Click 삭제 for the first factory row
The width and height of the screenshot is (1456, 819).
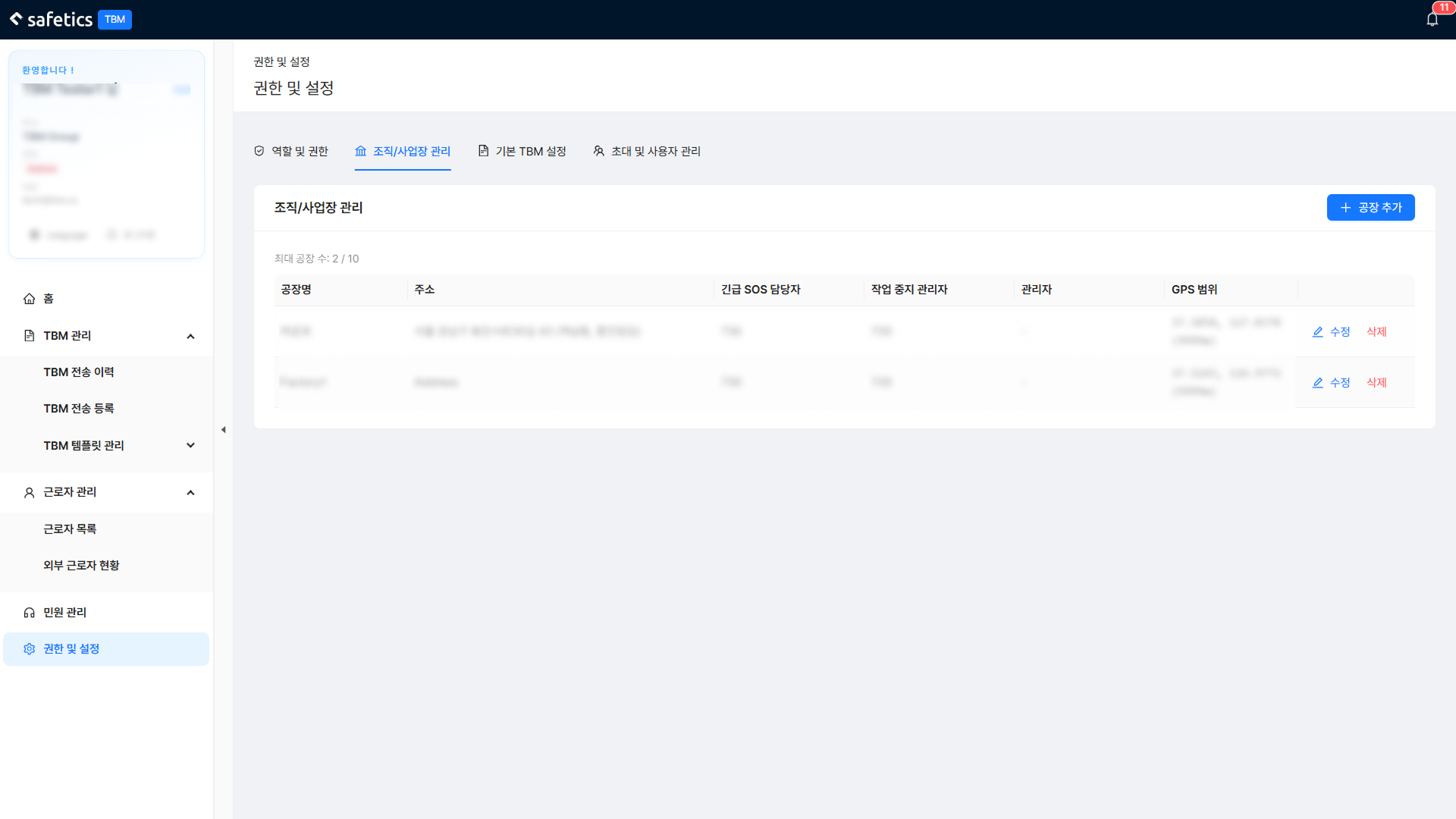pyautogui.click(x=1376, y=332)
